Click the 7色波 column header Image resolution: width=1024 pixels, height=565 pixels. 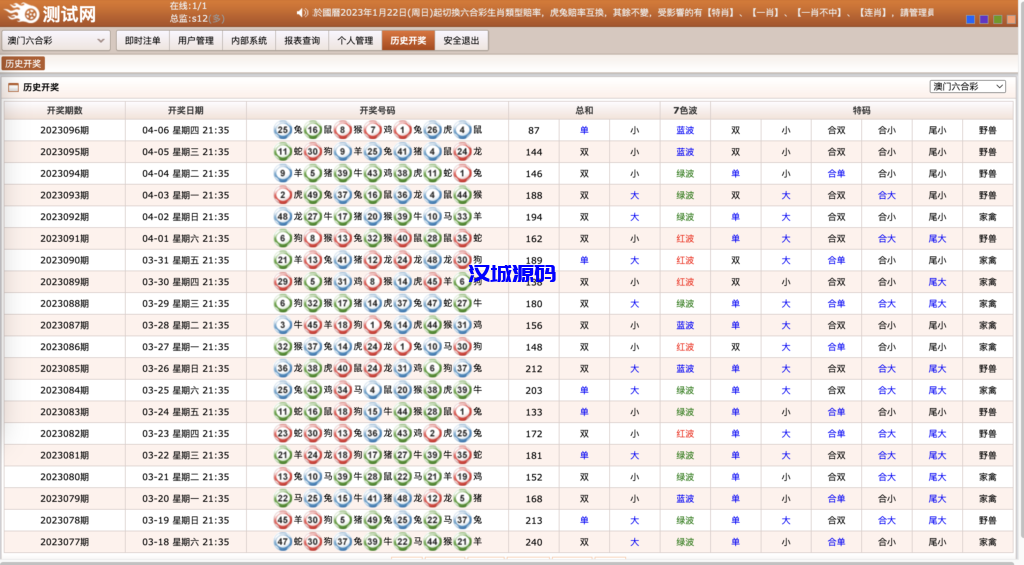click(x=685, y=110)
